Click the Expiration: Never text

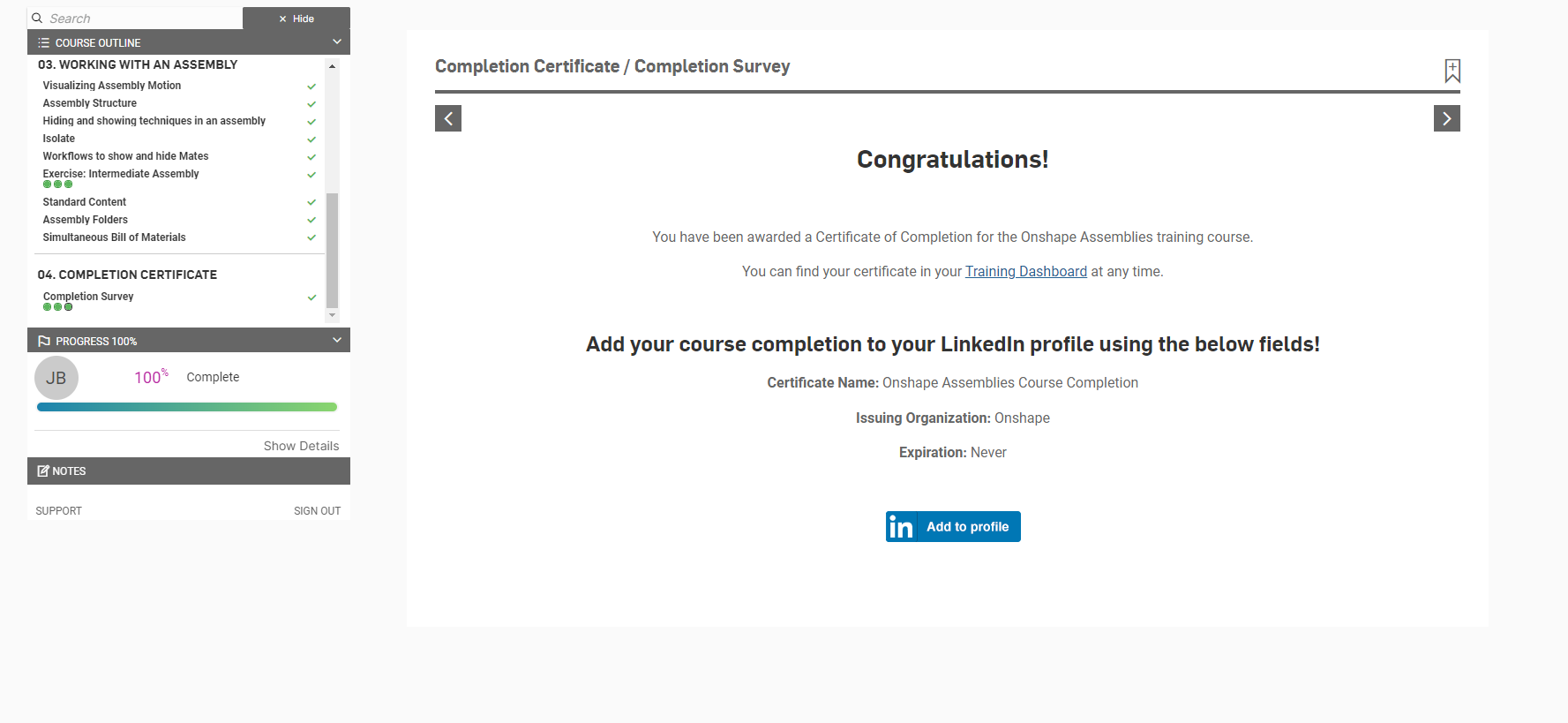click(953, 452)
